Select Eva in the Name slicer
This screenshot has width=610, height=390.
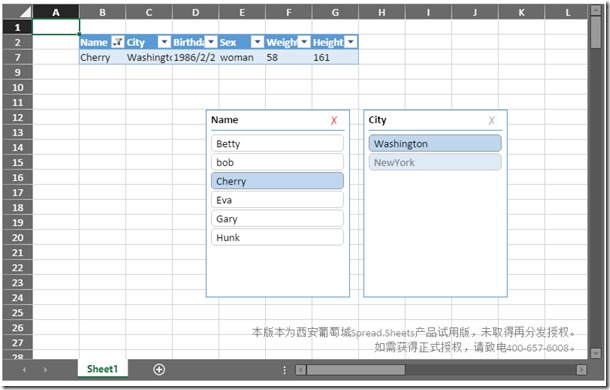tap(277, 200)
